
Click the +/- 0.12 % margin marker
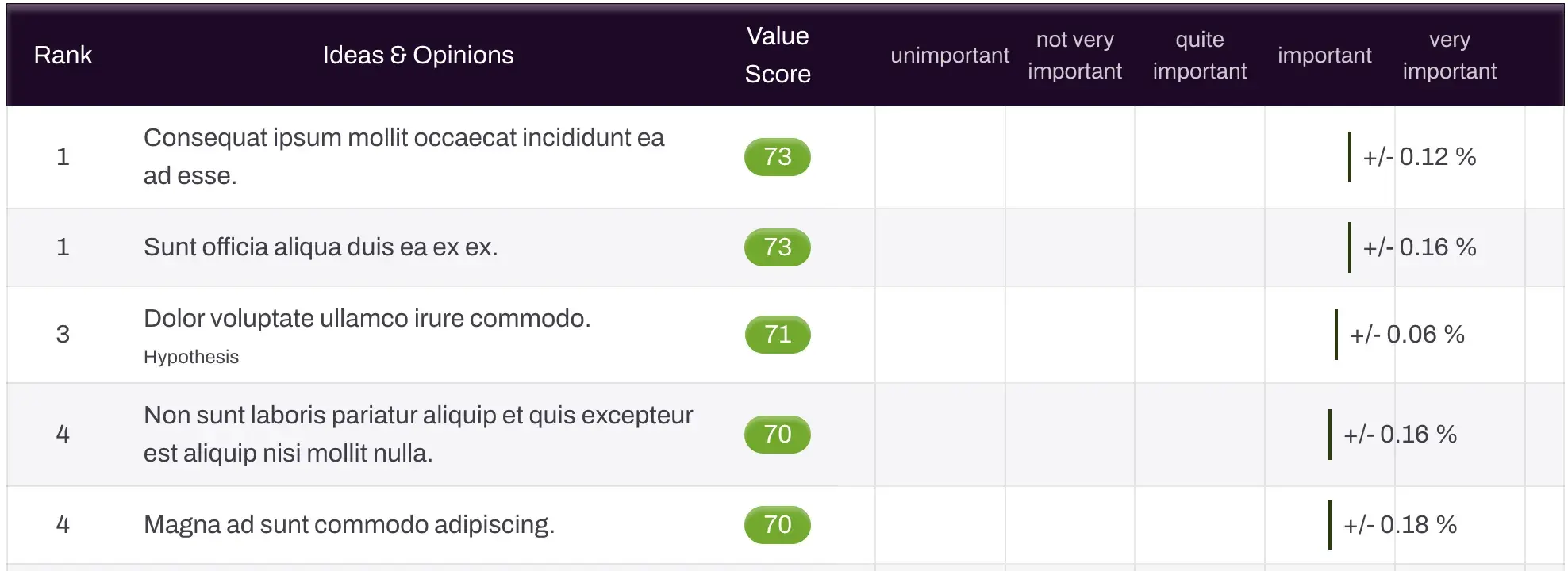pos(1419,157)
